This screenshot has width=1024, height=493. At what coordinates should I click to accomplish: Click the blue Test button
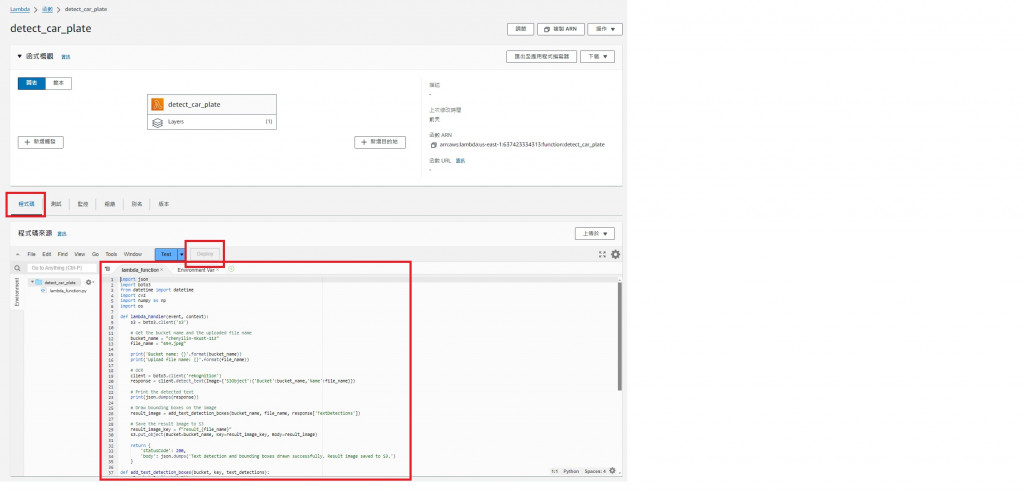(x=166, y=254)
